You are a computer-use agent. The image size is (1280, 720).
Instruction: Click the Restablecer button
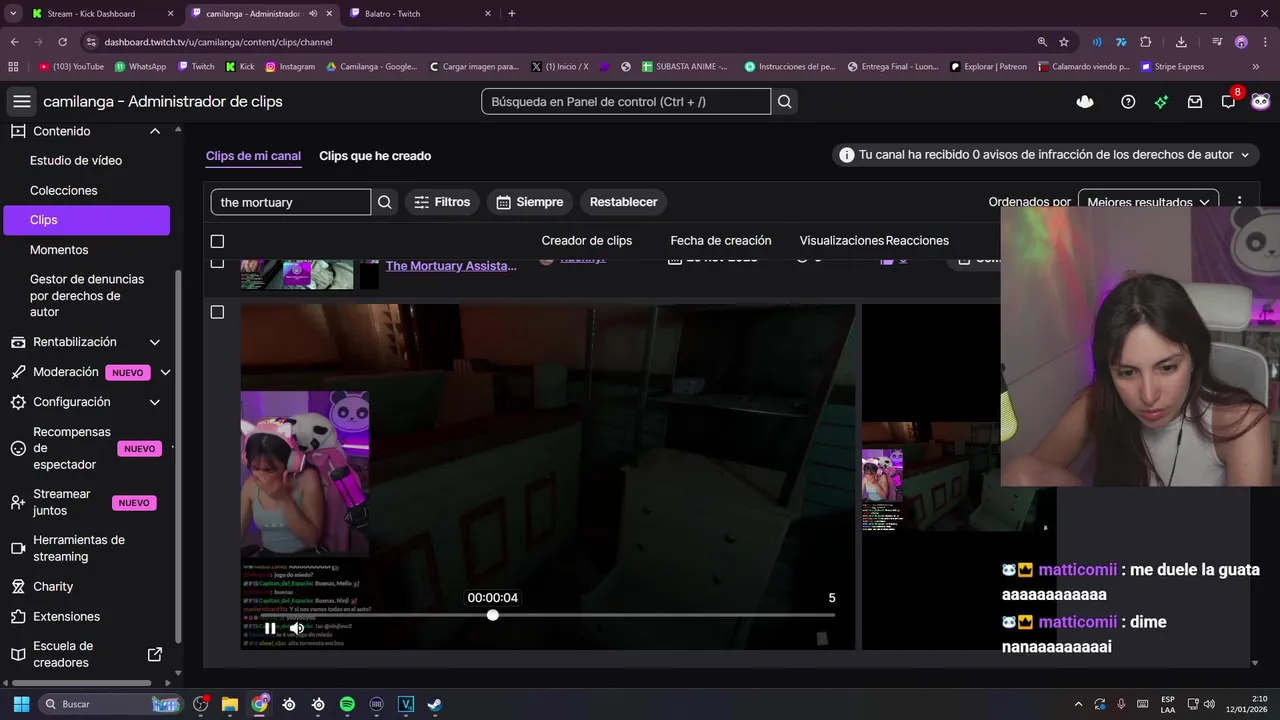coord(623,202)
